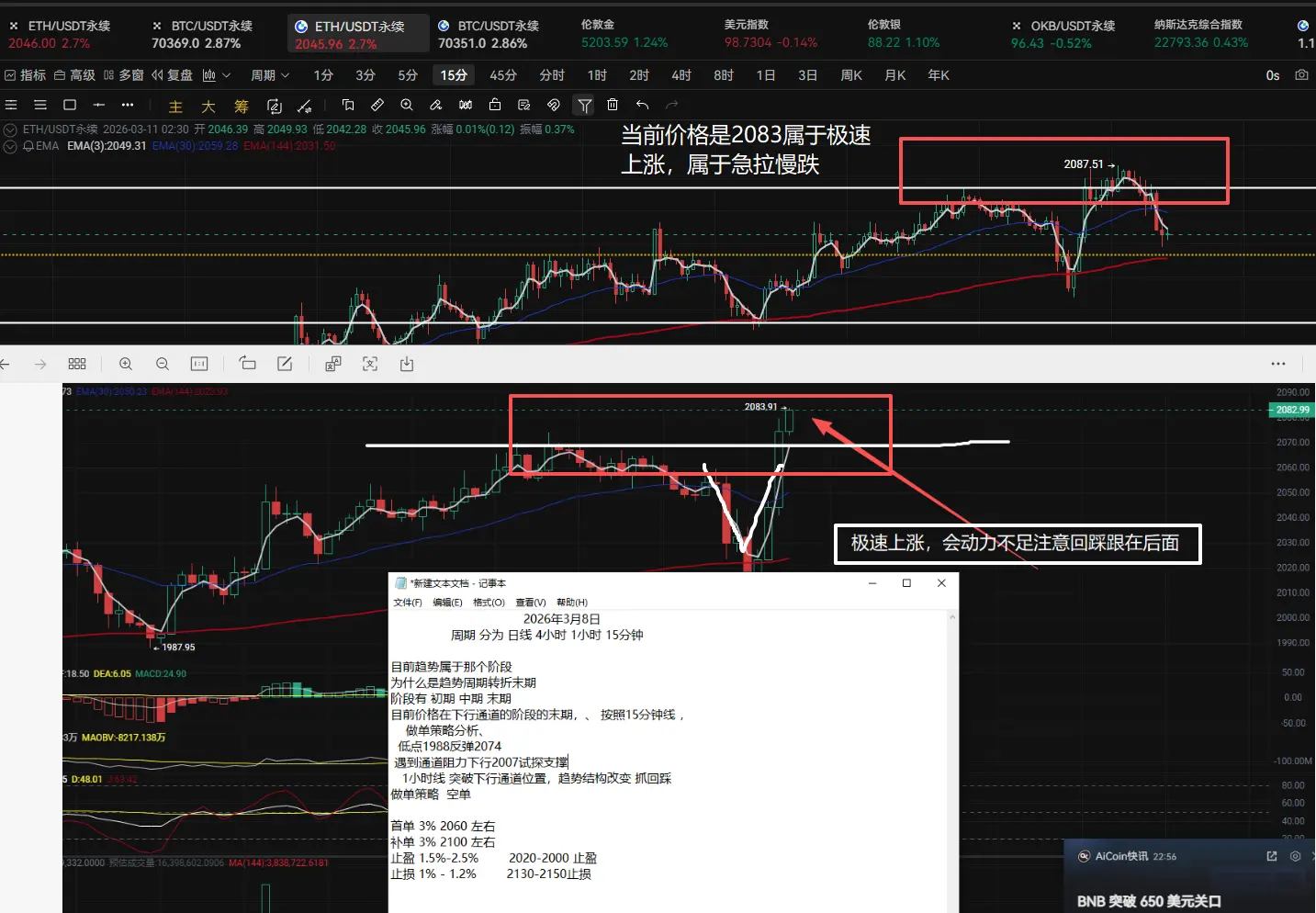Select the 1日 daily timeframe

click(x=766, y=75)
